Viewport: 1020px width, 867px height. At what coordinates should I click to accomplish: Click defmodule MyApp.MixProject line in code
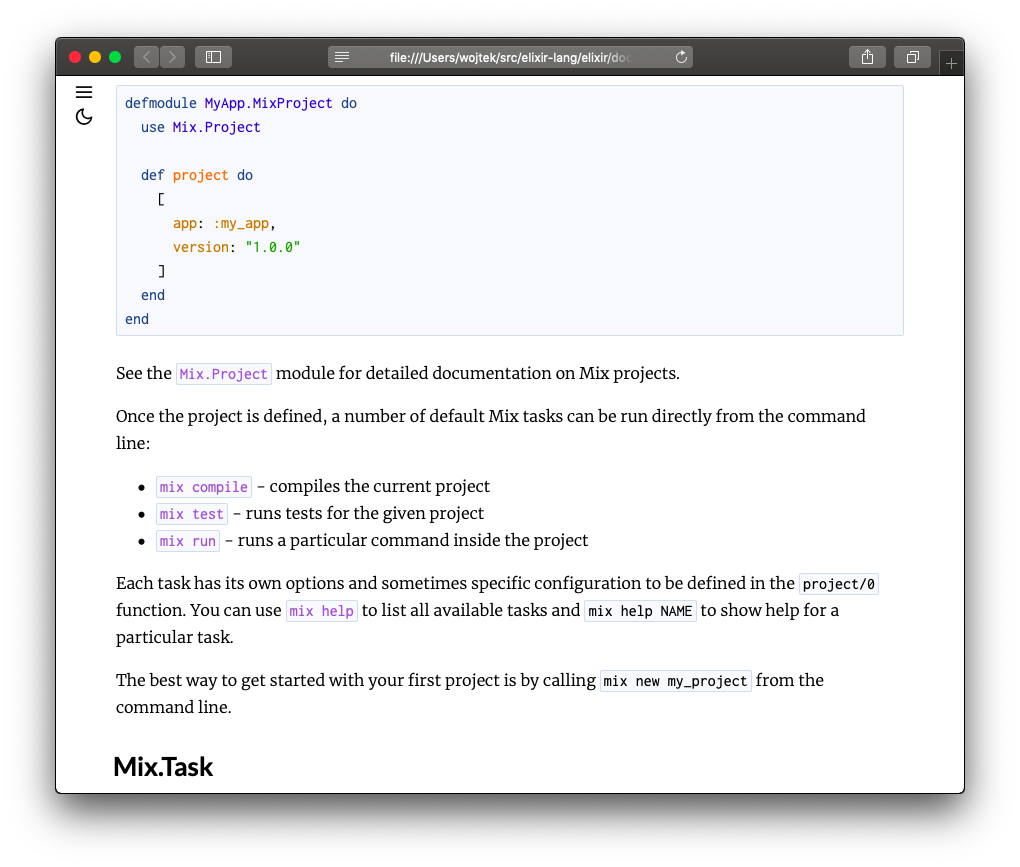[x=241, y=103]
